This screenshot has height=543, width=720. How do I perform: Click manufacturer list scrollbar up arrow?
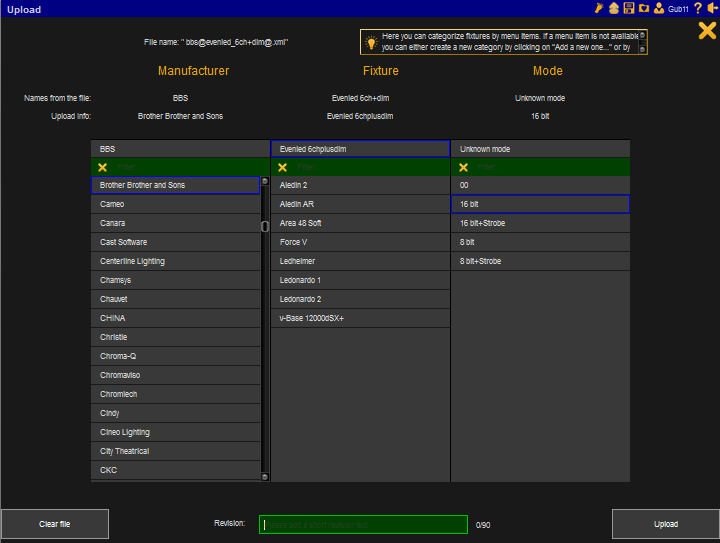pos(265,181)
